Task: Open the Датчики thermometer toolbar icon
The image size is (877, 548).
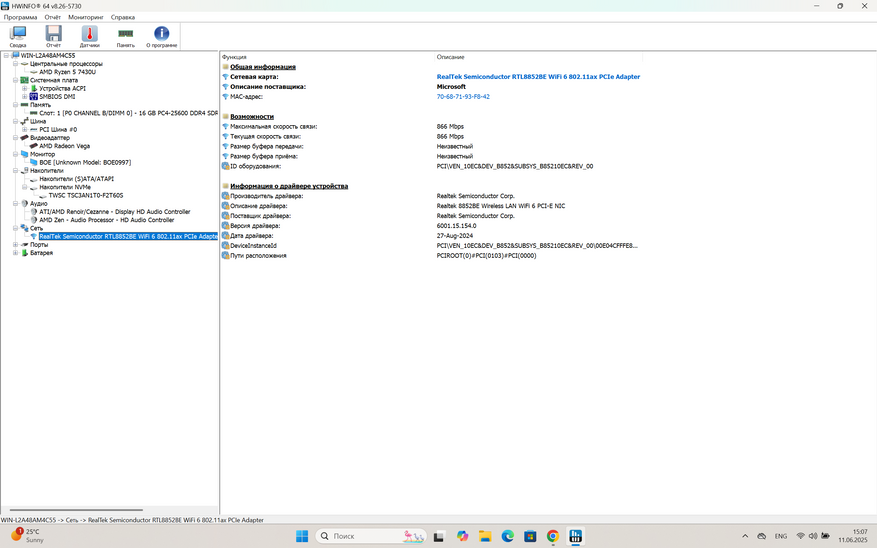Action: point(89,34)
